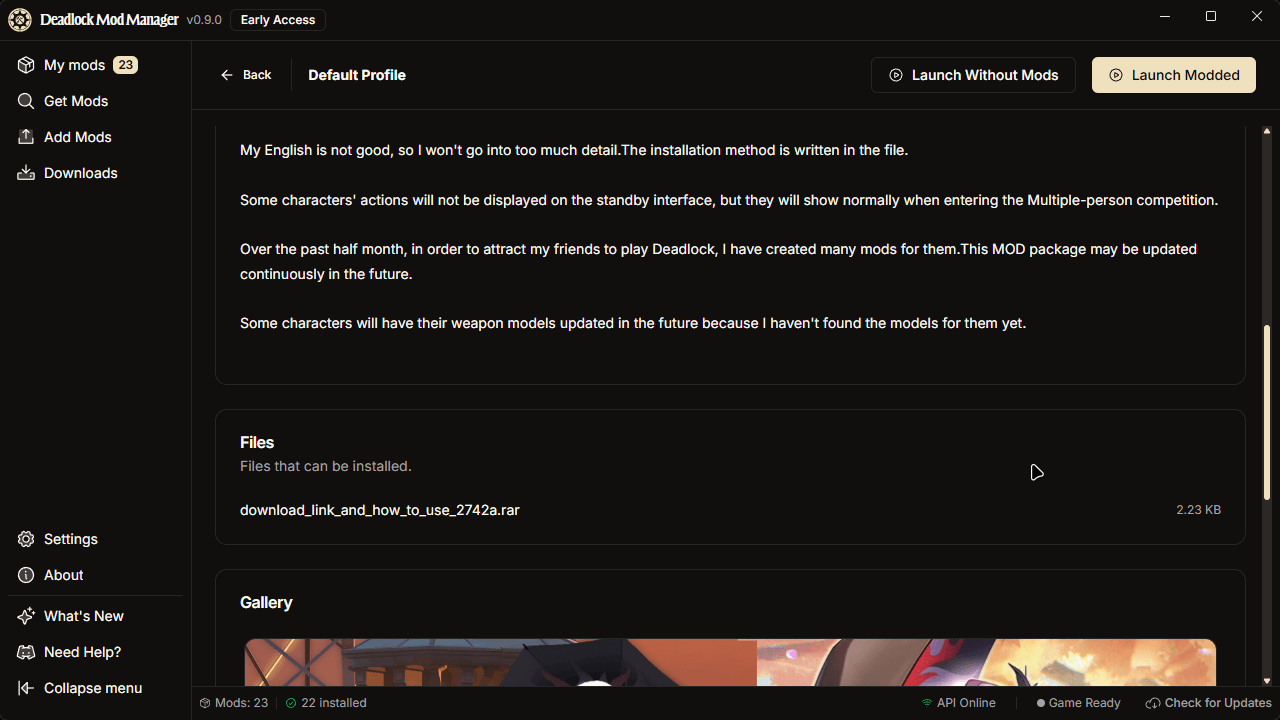
Task: Open Downloads via its tray icon
Action: point(26,173)
